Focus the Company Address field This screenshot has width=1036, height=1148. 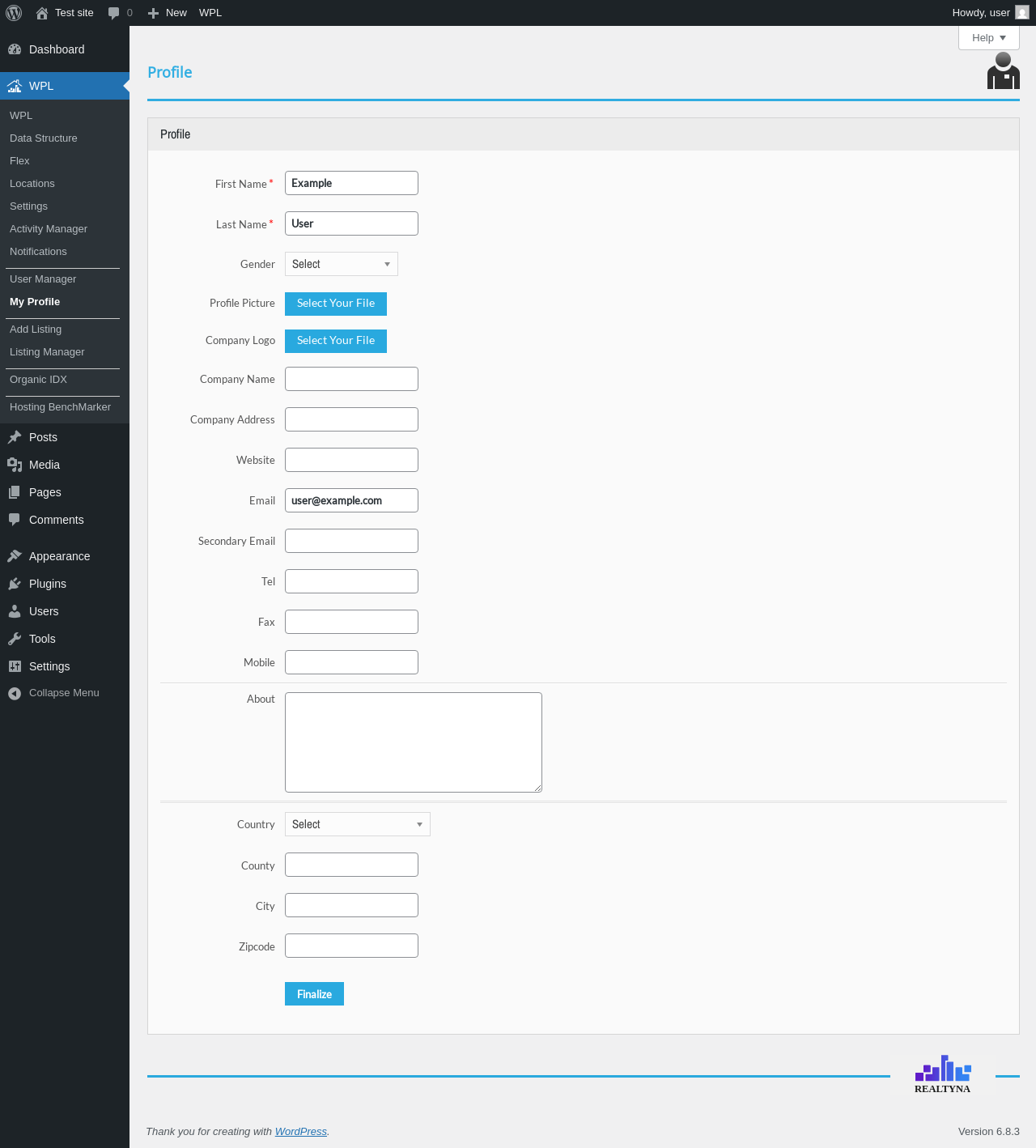click(351, 419)
